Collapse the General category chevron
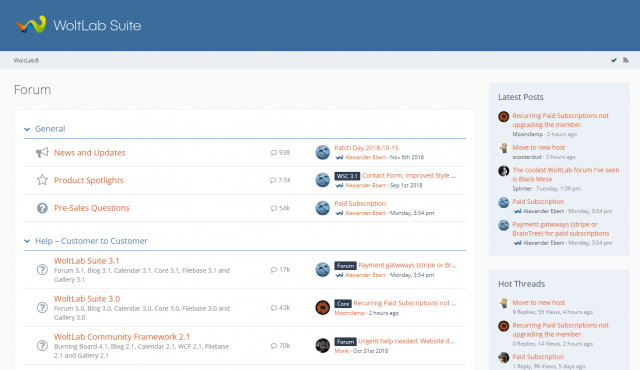 point(27,129)
